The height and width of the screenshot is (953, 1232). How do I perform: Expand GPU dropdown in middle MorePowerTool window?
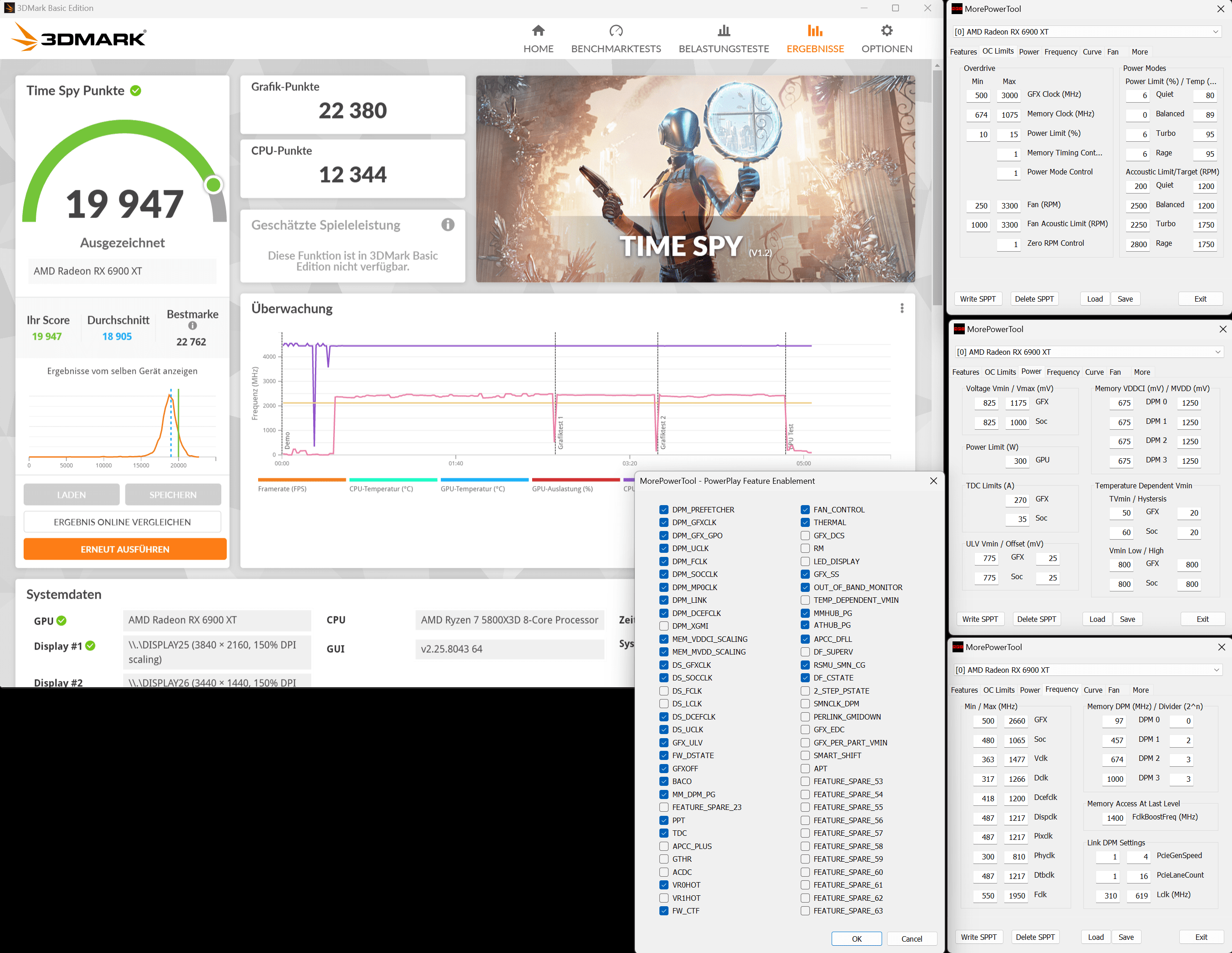click(1218, 352)
